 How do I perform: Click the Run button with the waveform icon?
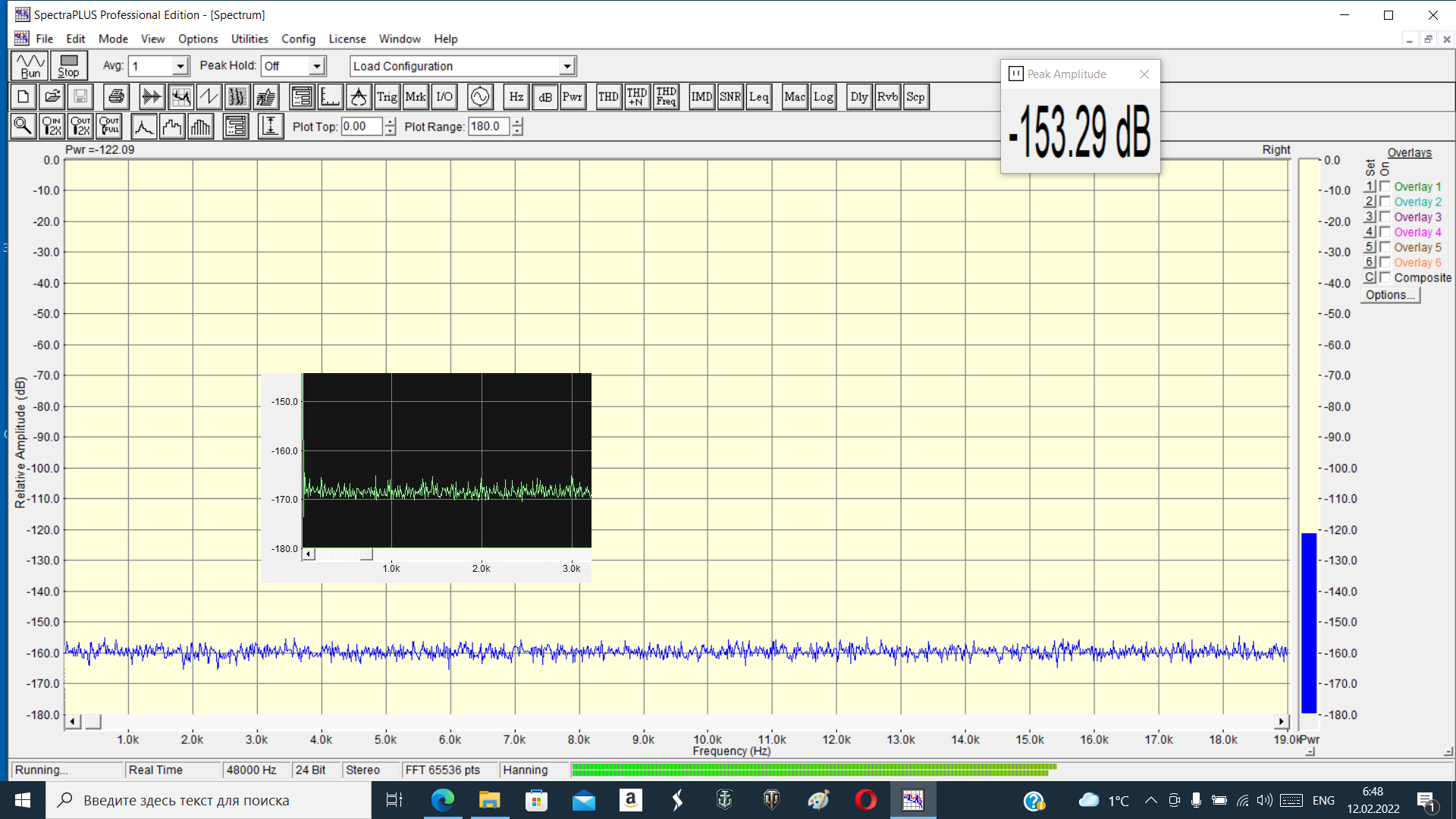tap(30, 66)
